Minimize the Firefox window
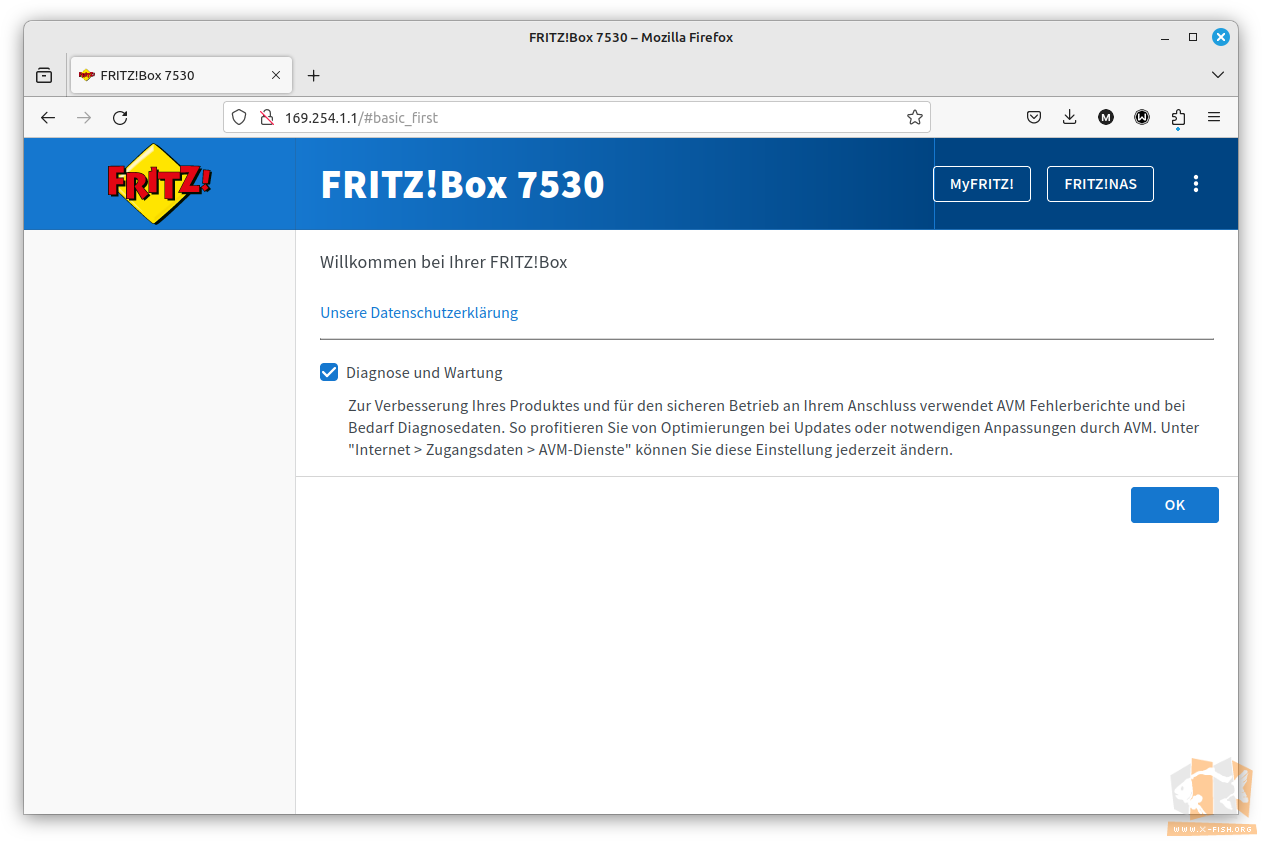The image size is (1262, 841). pos(1166,37)
